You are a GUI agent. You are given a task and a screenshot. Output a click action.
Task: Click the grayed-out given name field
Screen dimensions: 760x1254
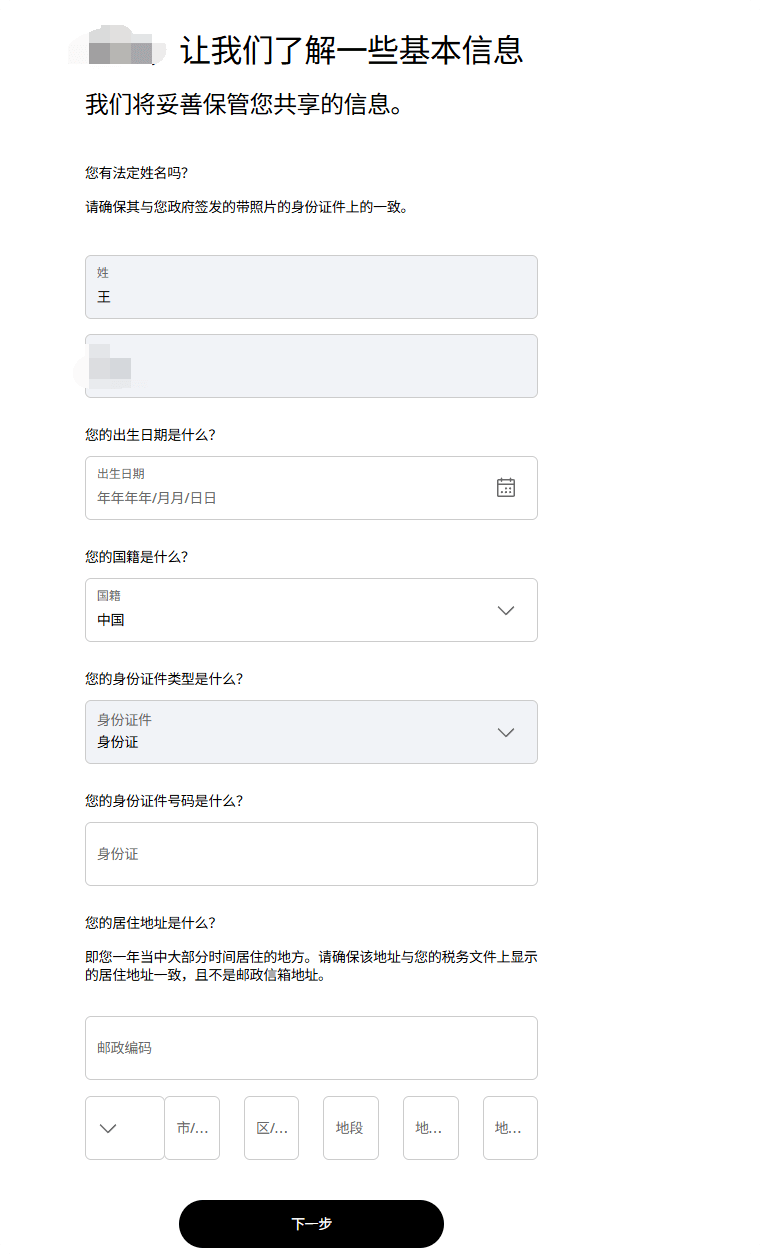311,366
